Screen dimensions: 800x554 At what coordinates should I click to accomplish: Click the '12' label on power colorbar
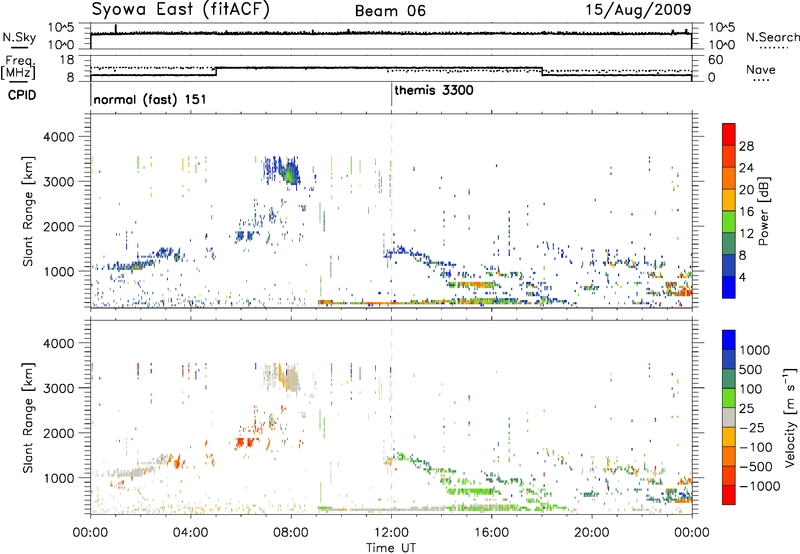point(746,234)
